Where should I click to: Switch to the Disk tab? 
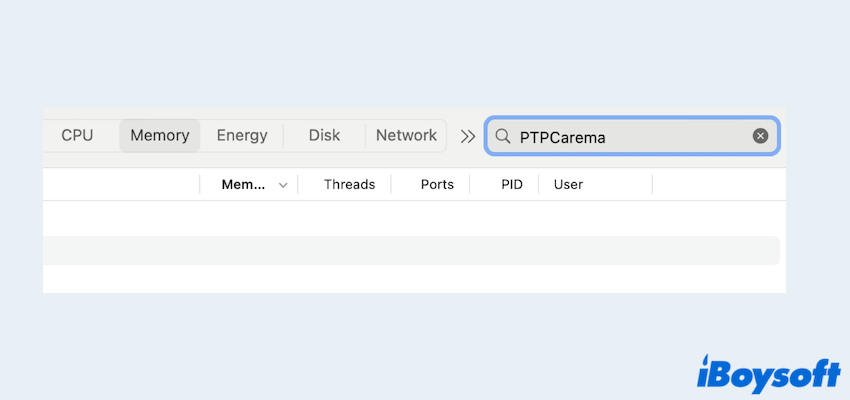coord(324,135)
